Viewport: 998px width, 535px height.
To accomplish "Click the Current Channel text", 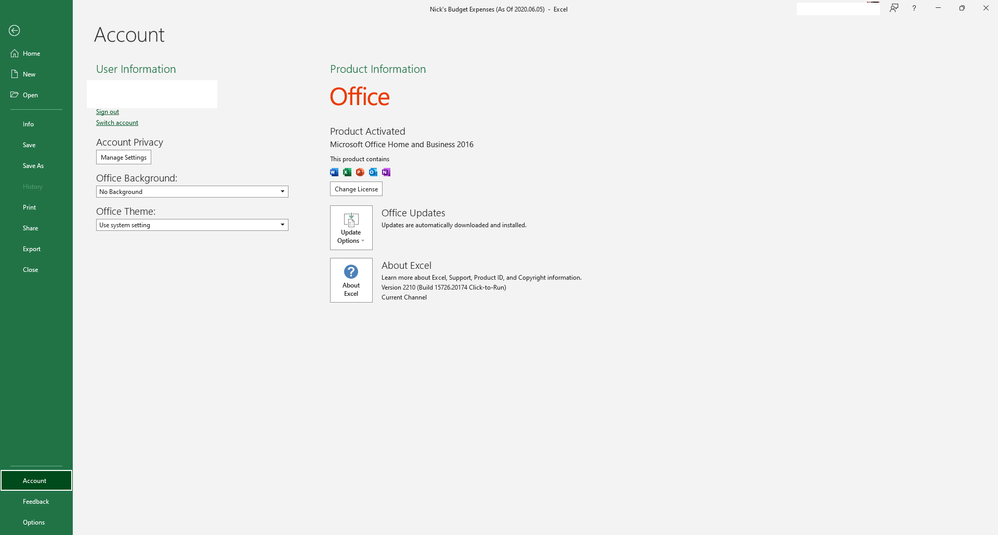I will tap(404, 297).
